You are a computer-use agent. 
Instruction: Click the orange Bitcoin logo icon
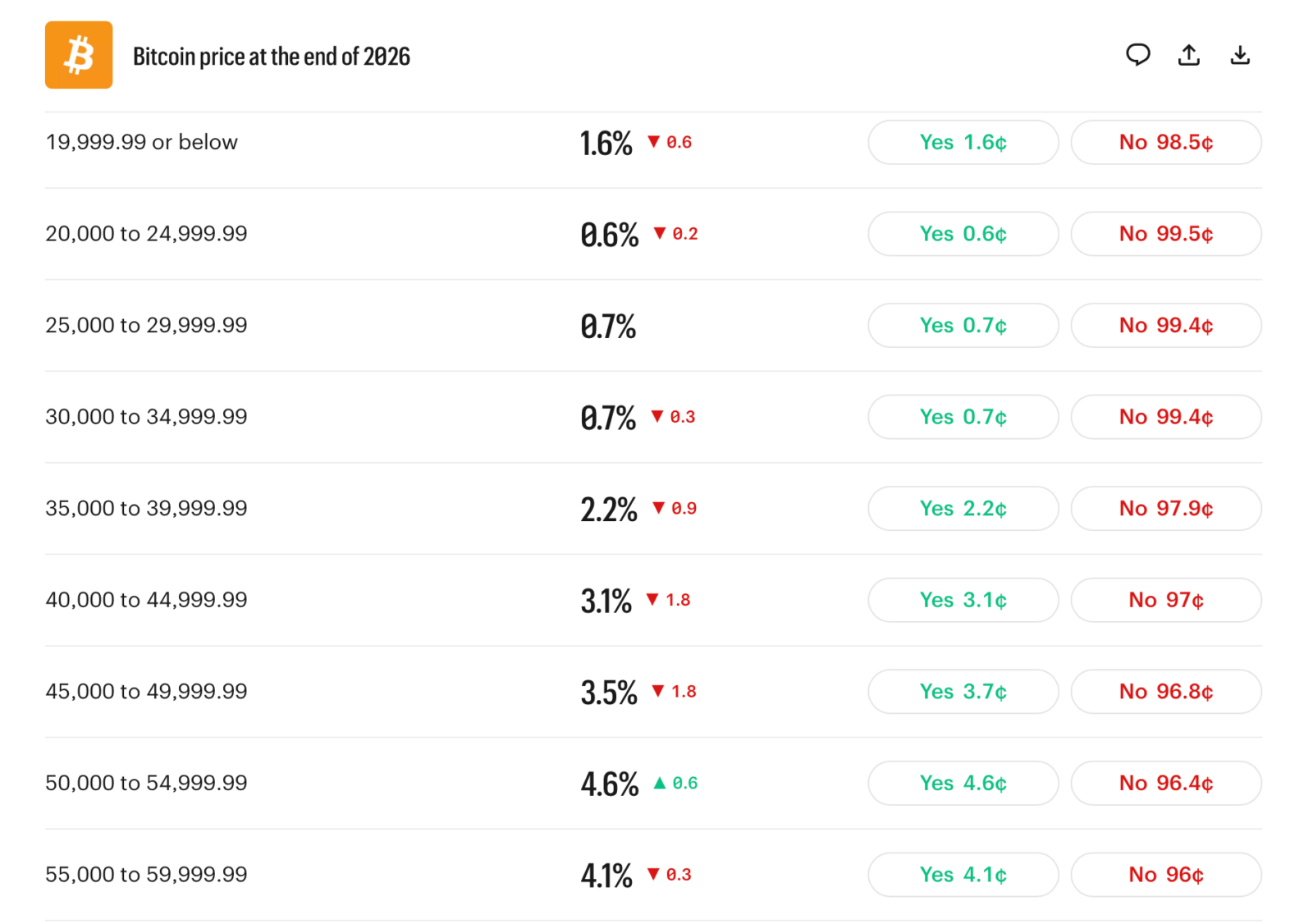point(79,55)
